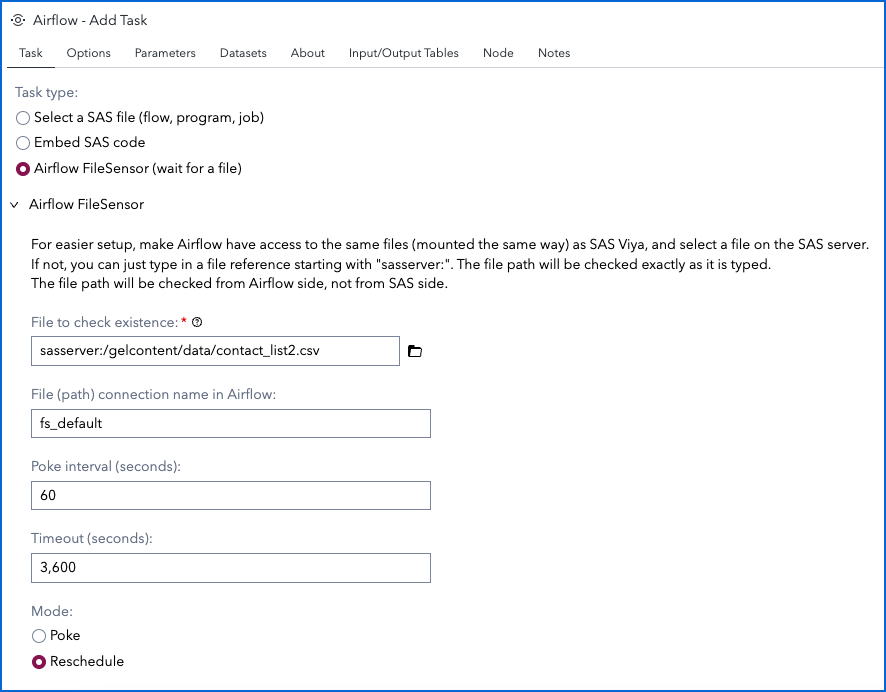
Task: Collapse the Airflow FileSensor section chevron
Action: coord(15,204)
